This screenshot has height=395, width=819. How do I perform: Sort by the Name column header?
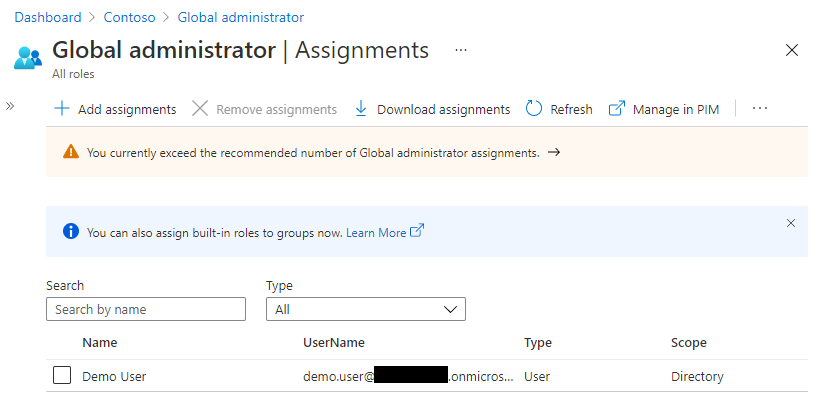point(100,343)
